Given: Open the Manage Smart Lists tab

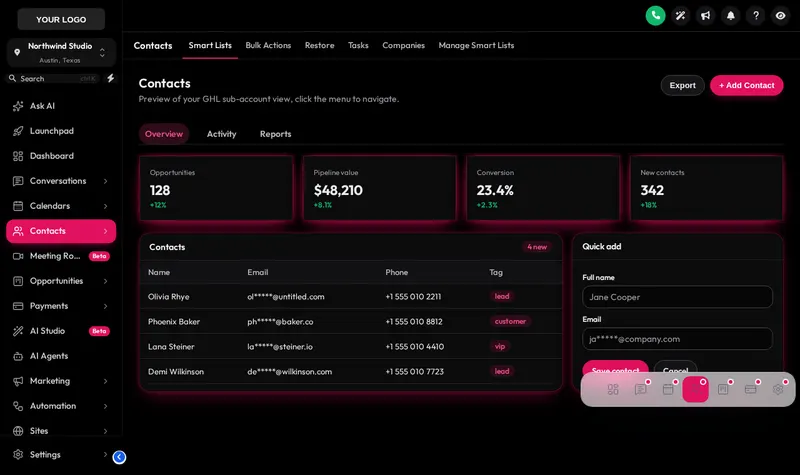Looking at the screenshot, I should pos(476,45).
